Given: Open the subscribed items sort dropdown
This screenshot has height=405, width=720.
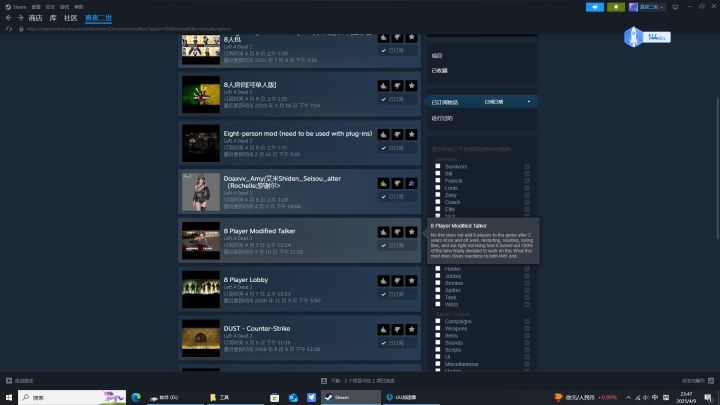Looking at the screenshot, I should (x=507, y=101).
